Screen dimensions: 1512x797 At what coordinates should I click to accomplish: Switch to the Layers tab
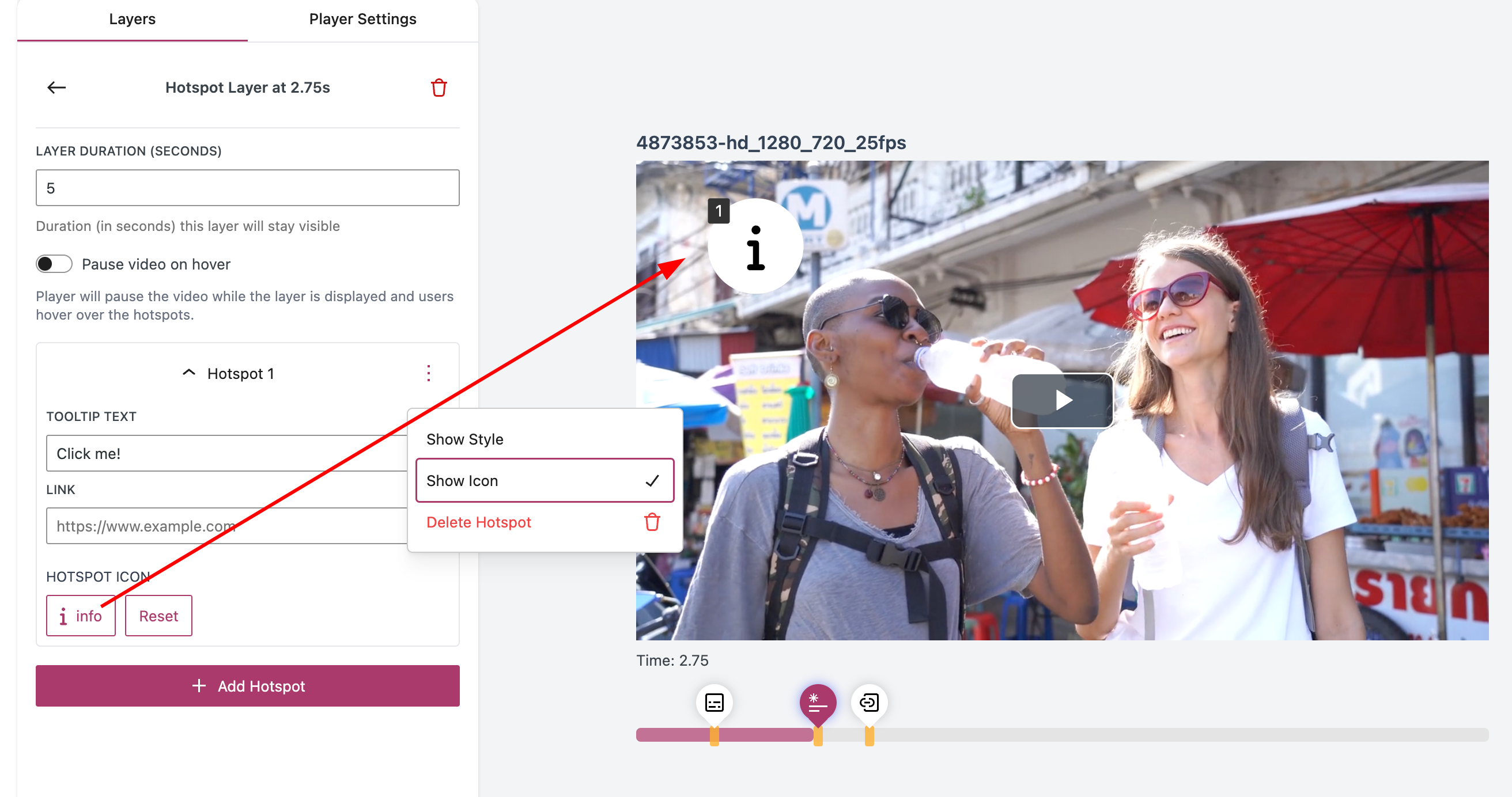click(x=132, y=20)
